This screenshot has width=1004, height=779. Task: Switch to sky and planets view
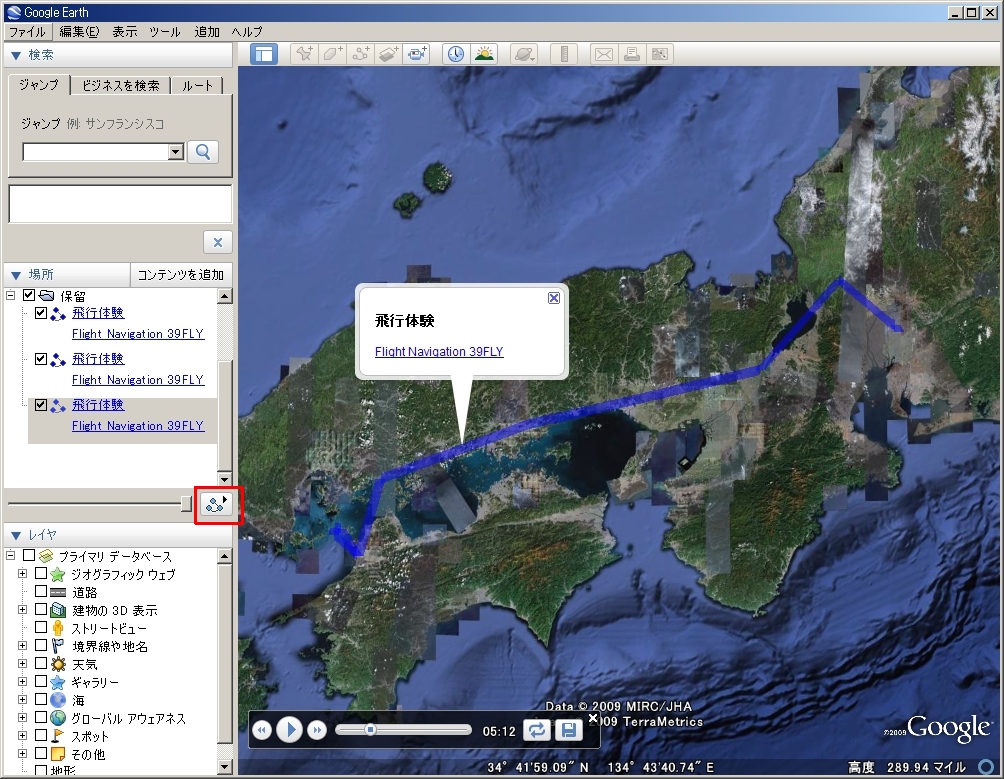click(524, 54)
